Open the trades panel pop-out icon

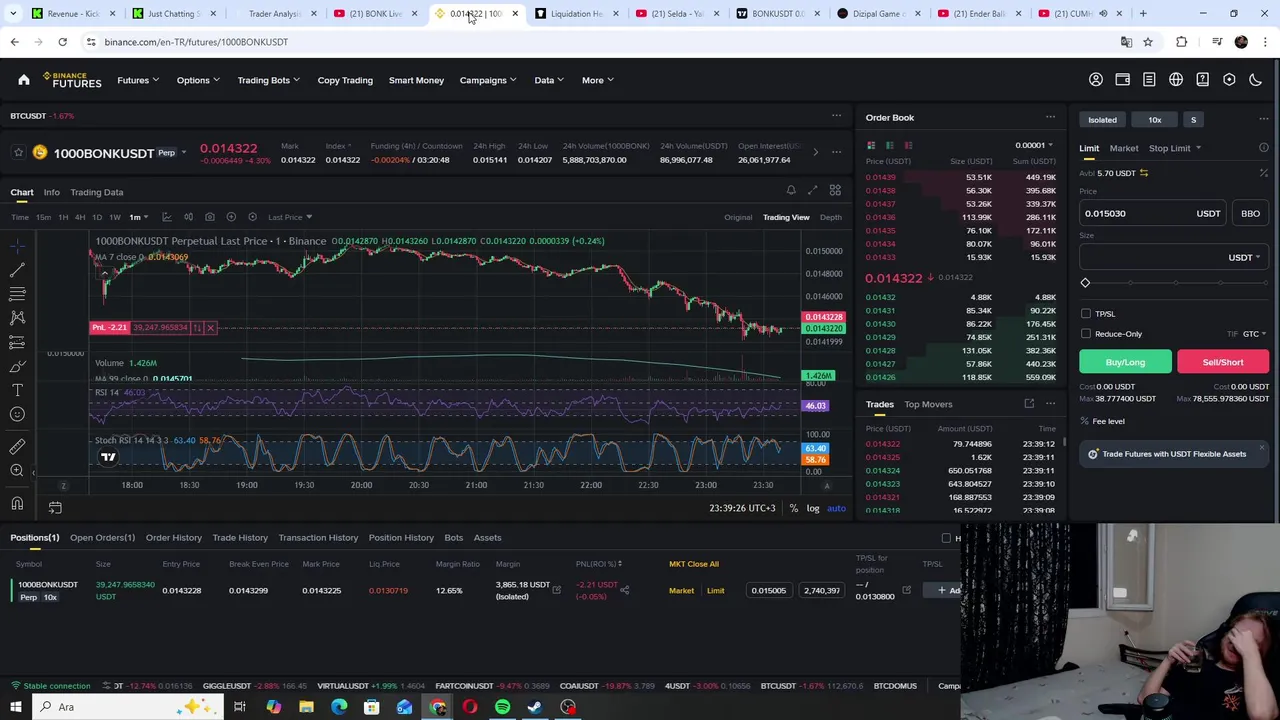(x=1029, y=404)
